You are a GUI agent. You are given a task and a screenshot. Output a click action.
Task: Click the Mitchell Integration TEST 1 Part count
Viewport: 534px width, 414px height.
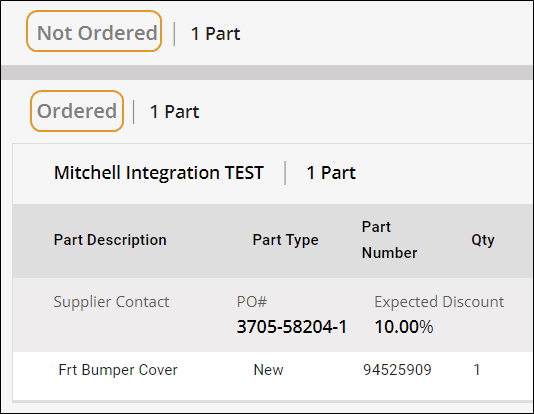point(331,173)
